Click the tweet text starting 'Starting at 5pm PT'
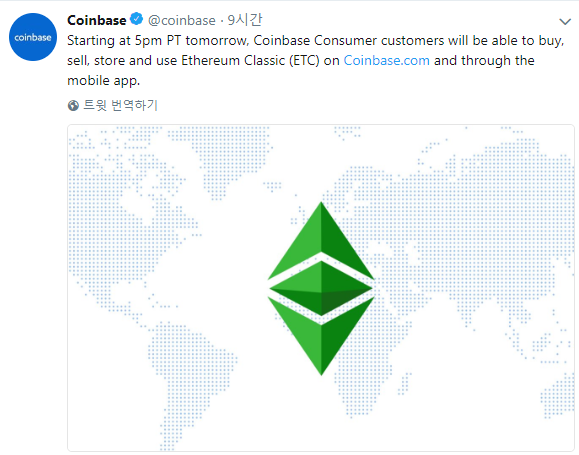This screenshot has height=455, width=579. (316, 60)
